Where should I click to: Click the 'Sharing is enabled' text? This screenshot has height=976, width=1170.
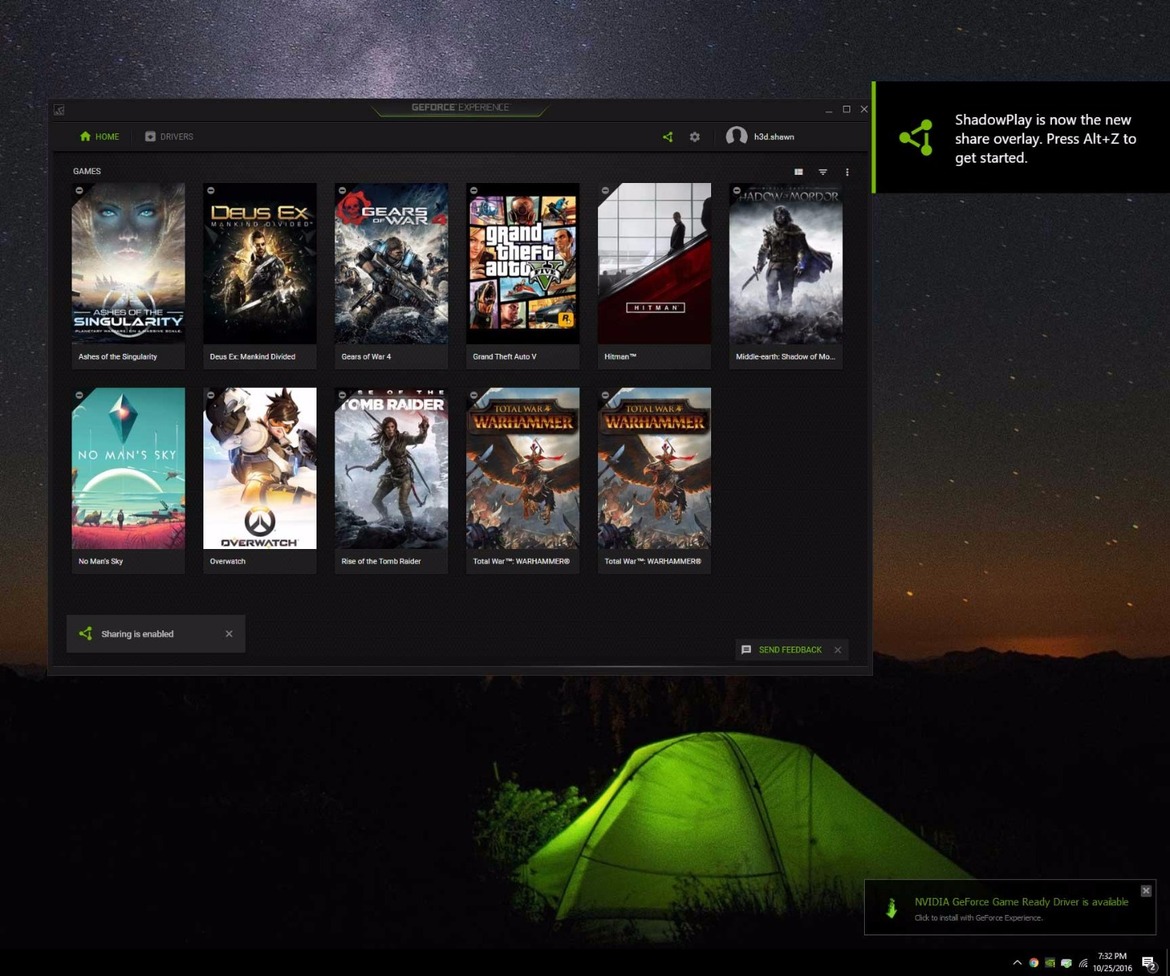coord(137,634)
